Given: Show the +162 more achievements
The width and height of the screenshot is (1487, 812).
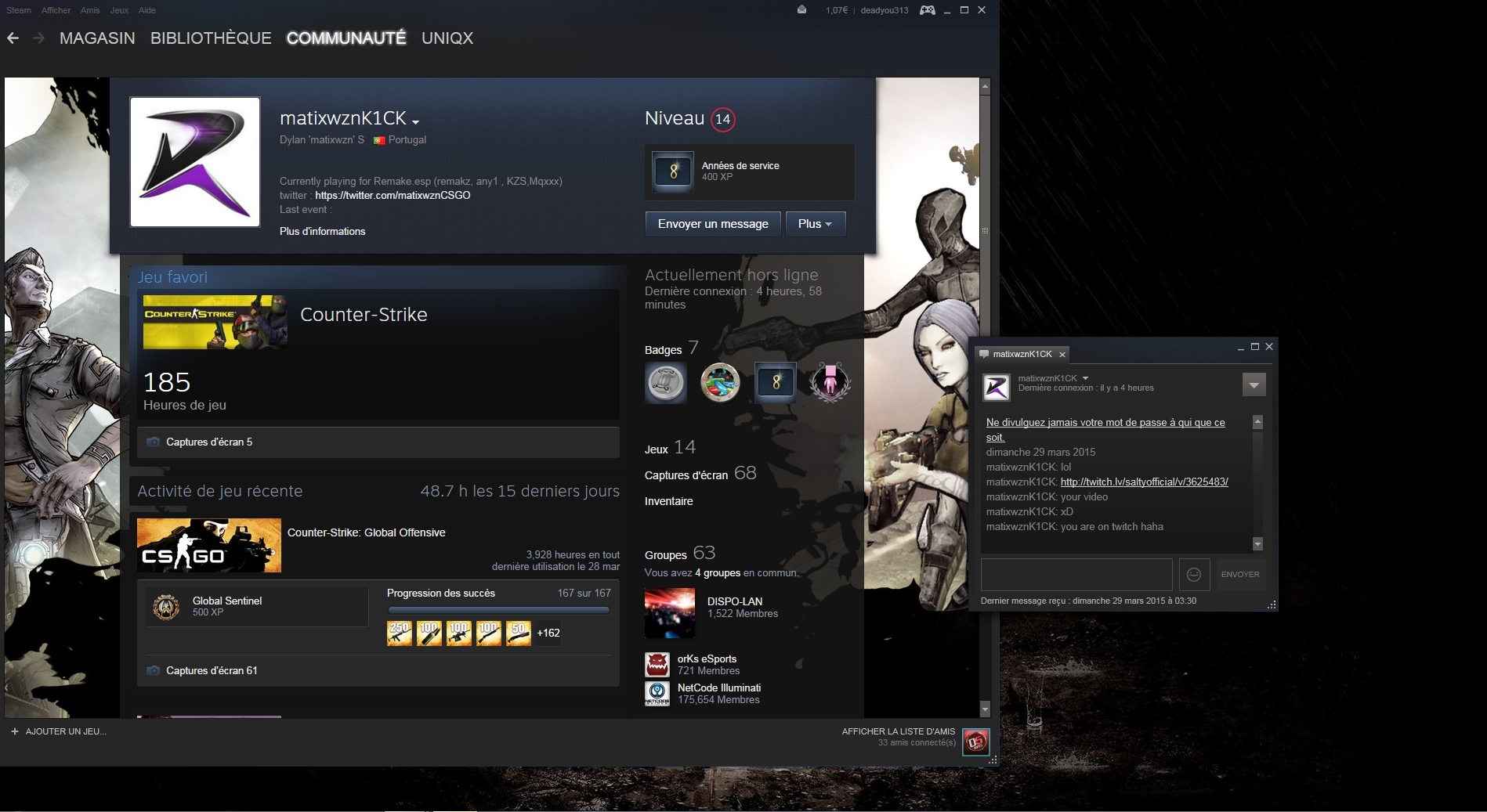Looking at the screenshot, I should click(x=548, y=633).
